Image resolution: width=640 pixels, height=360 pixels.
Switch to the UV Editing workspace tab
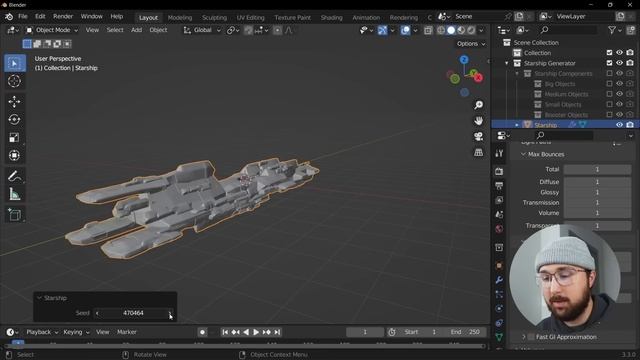point(250,18)
